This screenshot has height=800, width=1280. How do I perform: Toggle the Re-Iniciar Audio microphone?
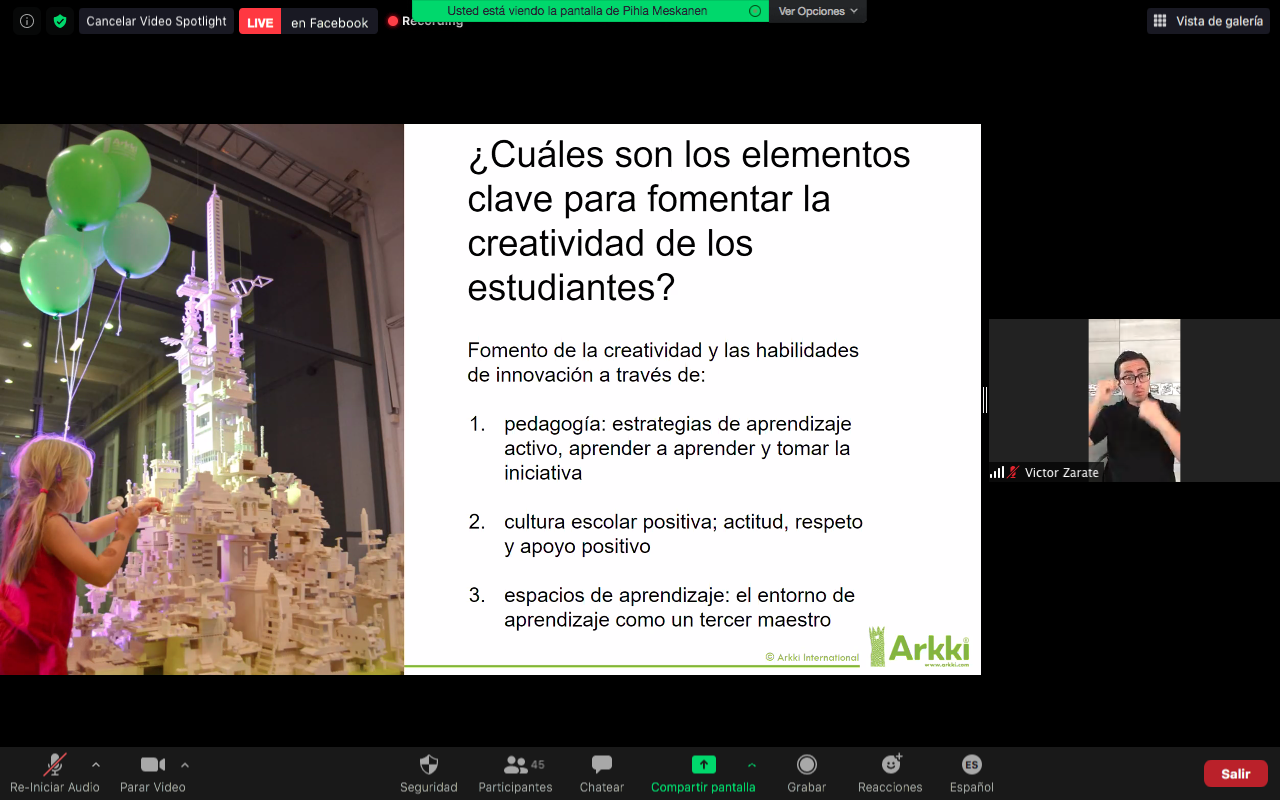(55, 765)
